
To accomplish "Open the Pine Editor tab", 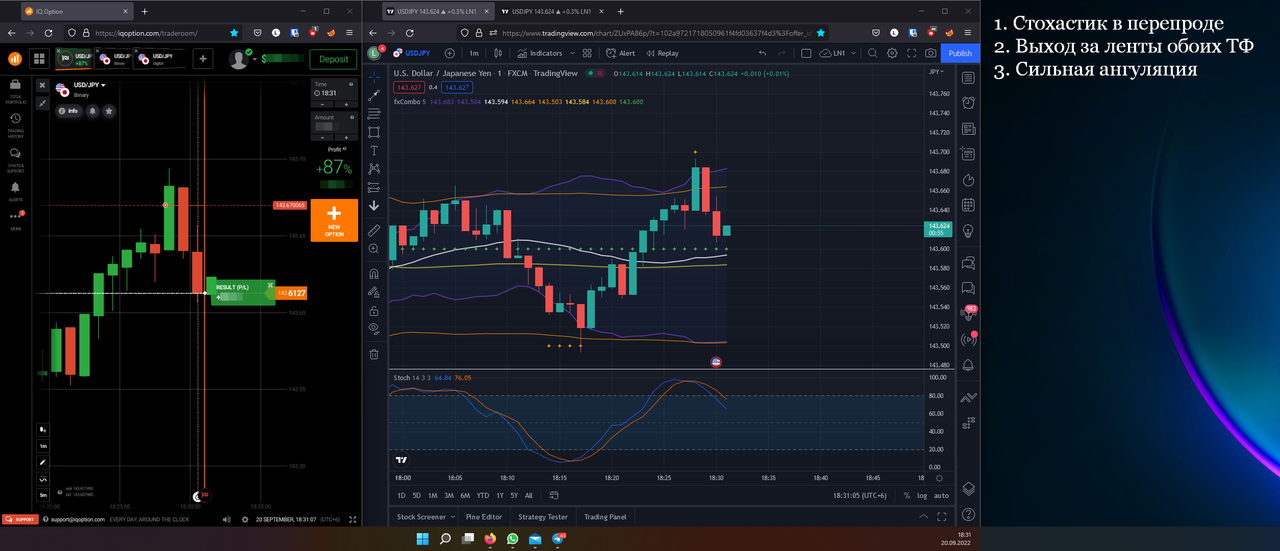I will [484, 517].
